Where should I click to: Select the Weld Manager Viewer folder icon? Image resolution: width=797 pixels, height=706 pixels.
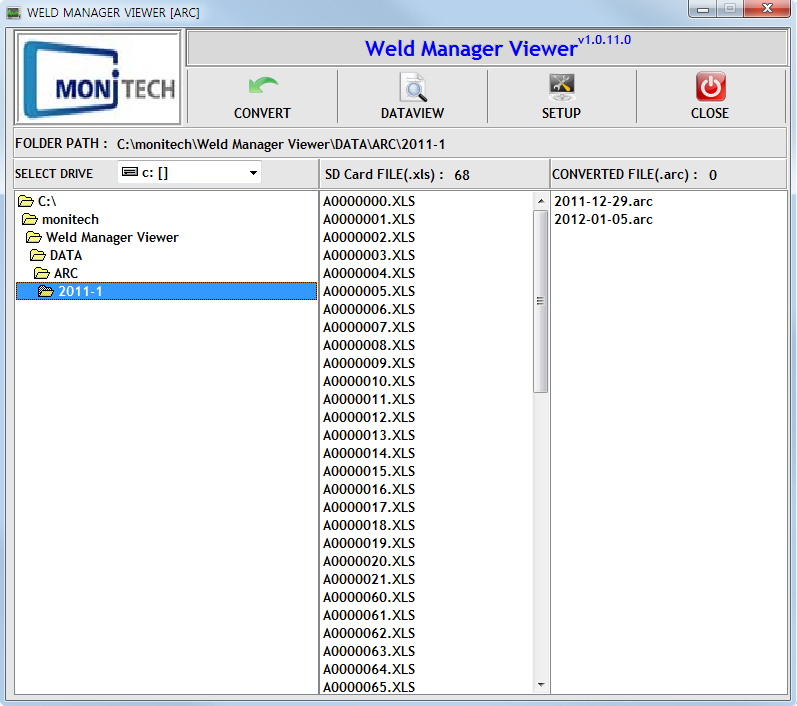[34, 237]
